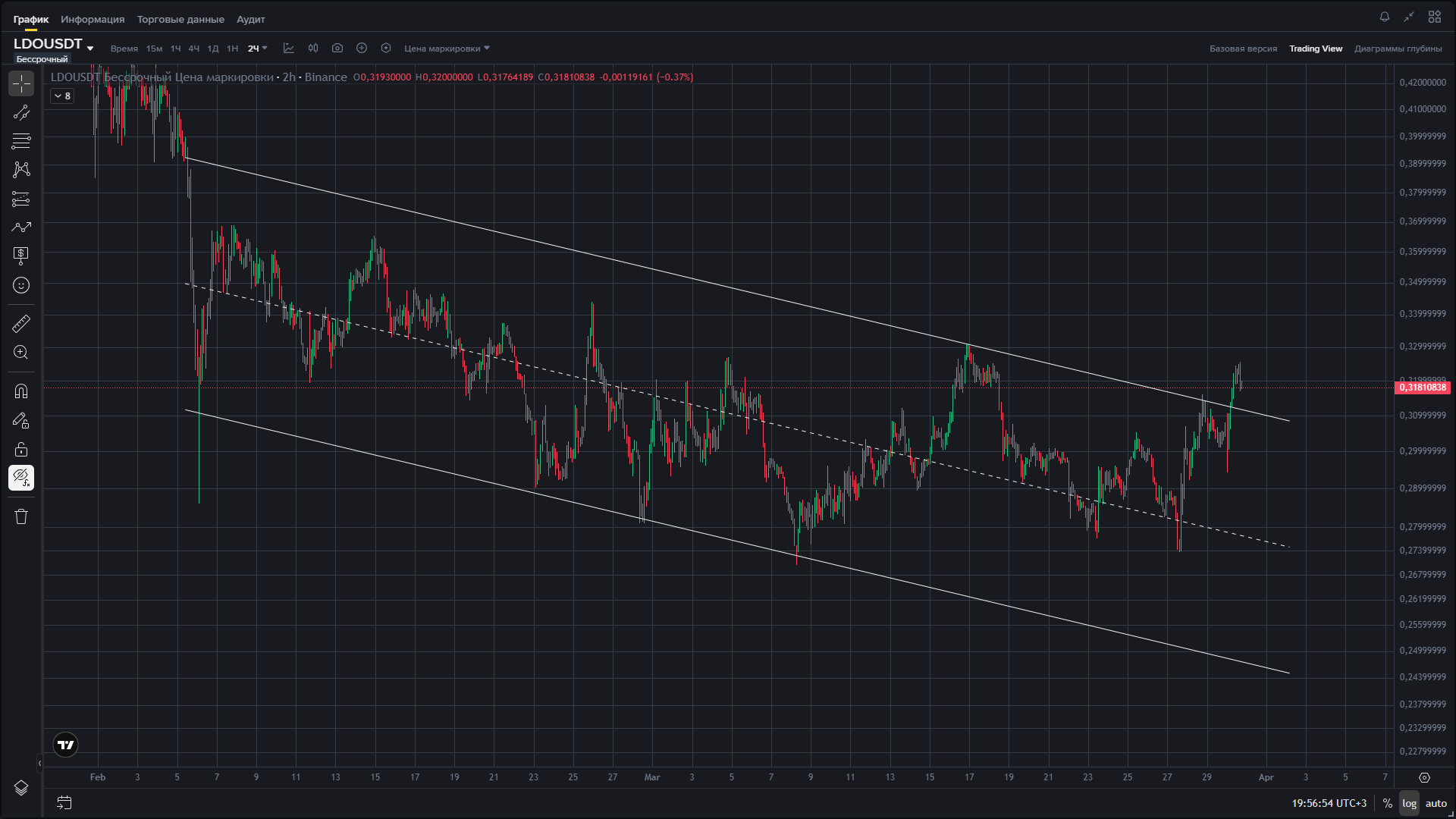Toggle the log price scale

click(1409, 803)
